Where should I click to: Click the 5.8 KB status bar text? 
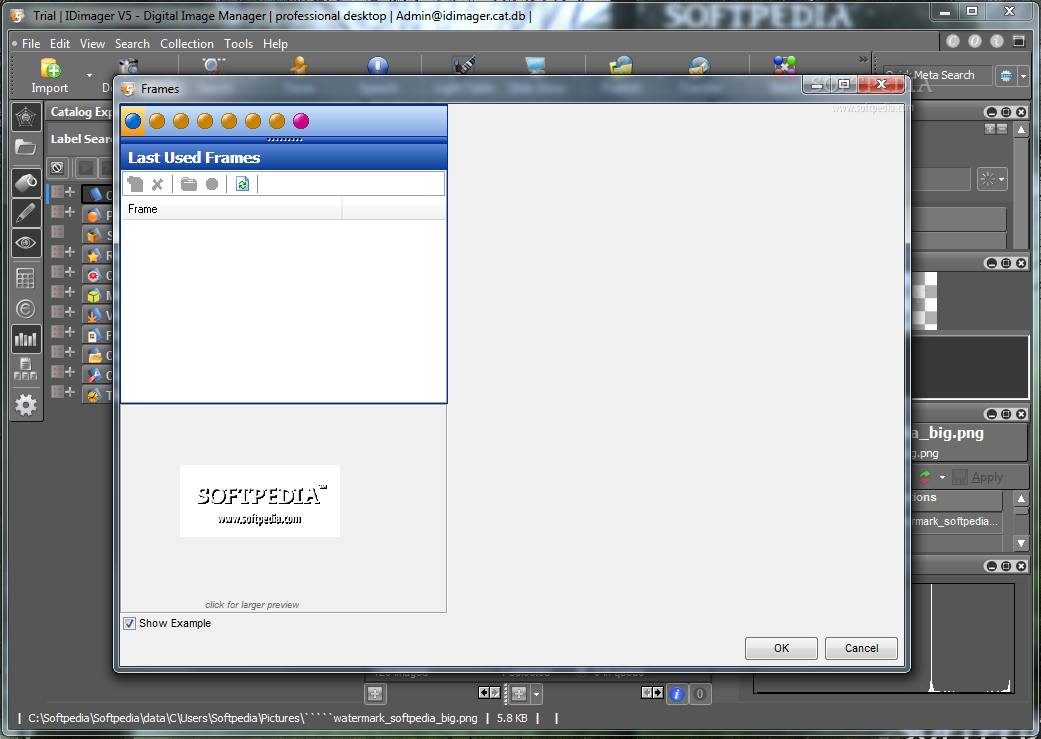[x=512, y=718]
